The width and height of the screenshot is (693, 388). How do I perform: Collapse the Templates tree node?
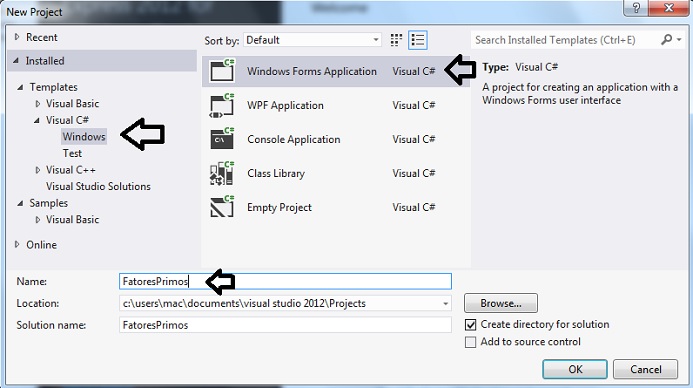[x=20, y=87]
